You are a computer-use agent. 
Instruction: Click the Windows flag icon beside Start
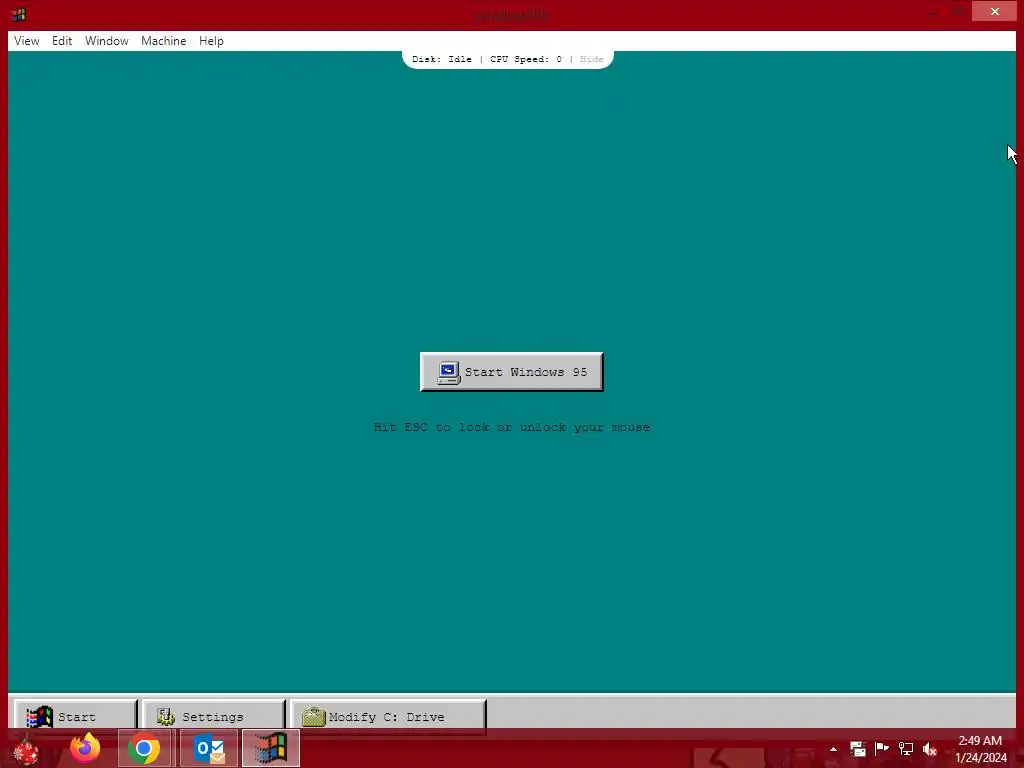tap(39, 716)
